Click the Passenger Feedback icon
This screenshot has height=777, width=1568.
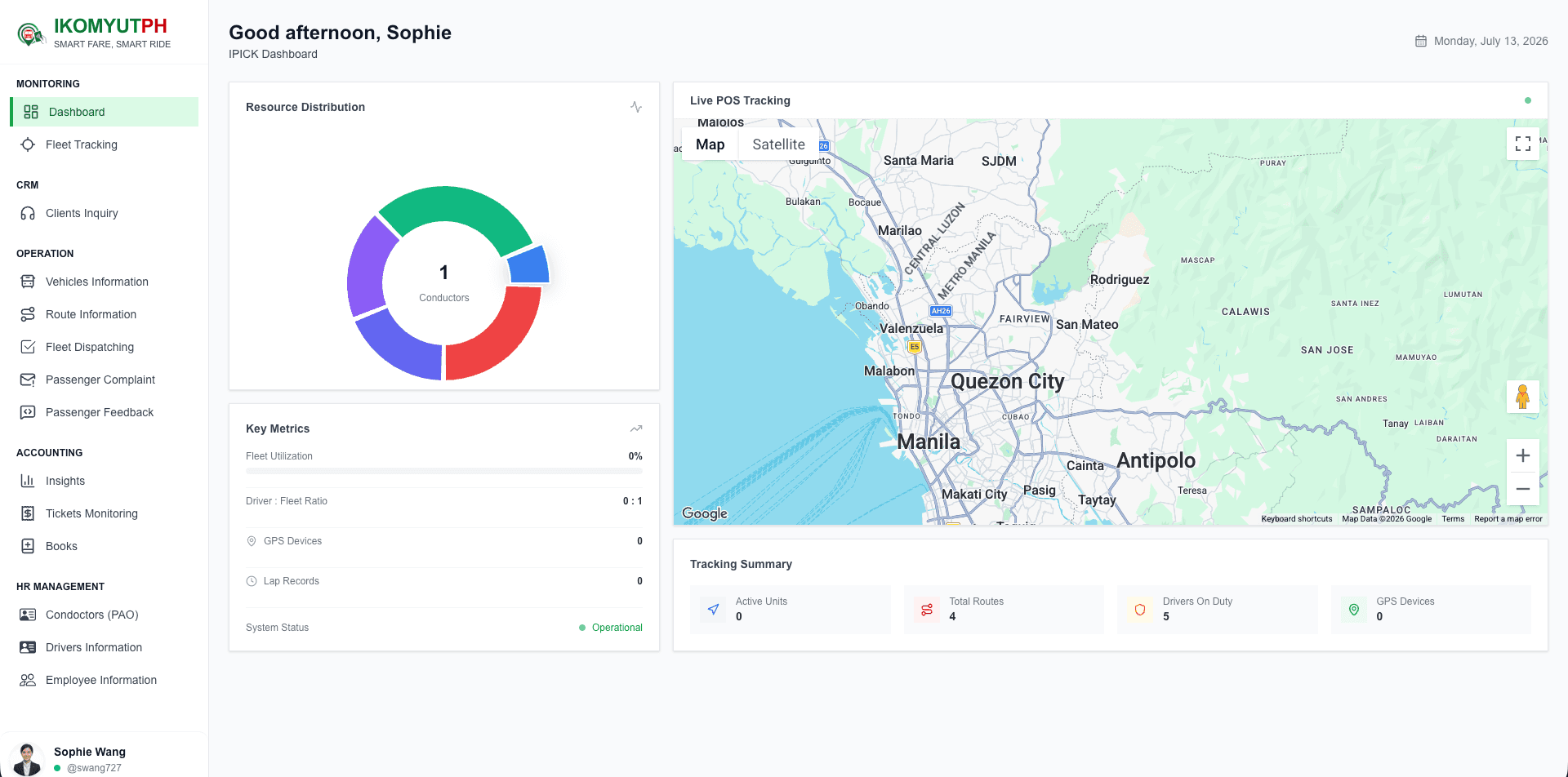tap(28, 412)
